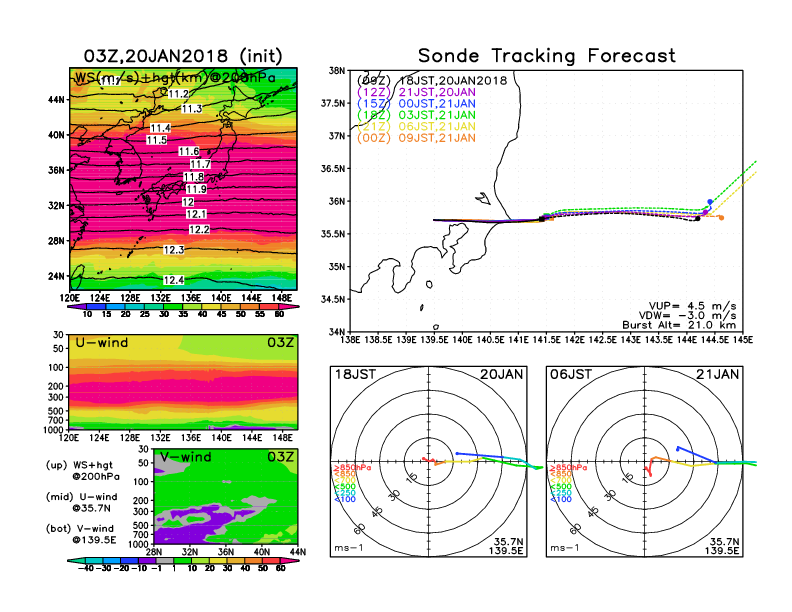The image size is (792, 612).
Task: Pick the green swatch between 30 and 35 in the wind-speed colorbar
Action: tap(173, 307)
